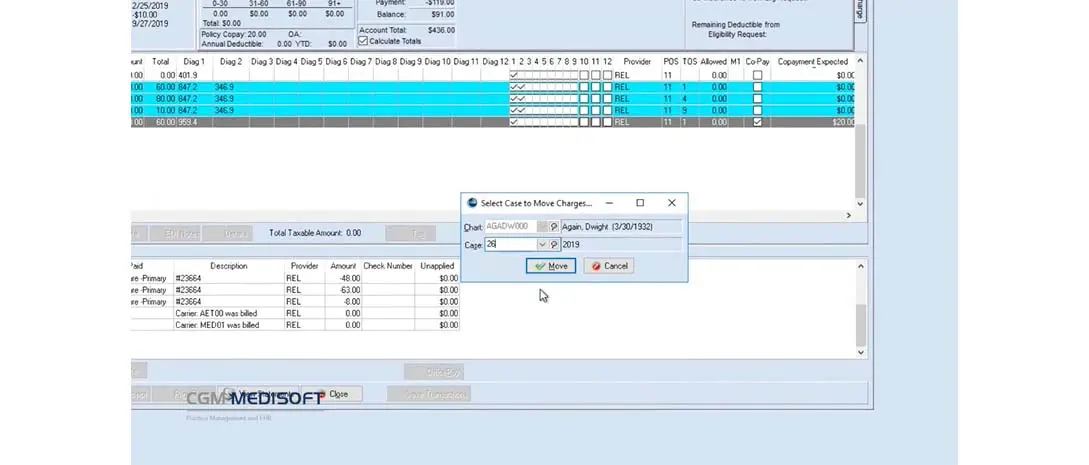Open the Chart lookup magnifier in dialog
Viewport: 1089px width, 465px height.
click(554, 226)
